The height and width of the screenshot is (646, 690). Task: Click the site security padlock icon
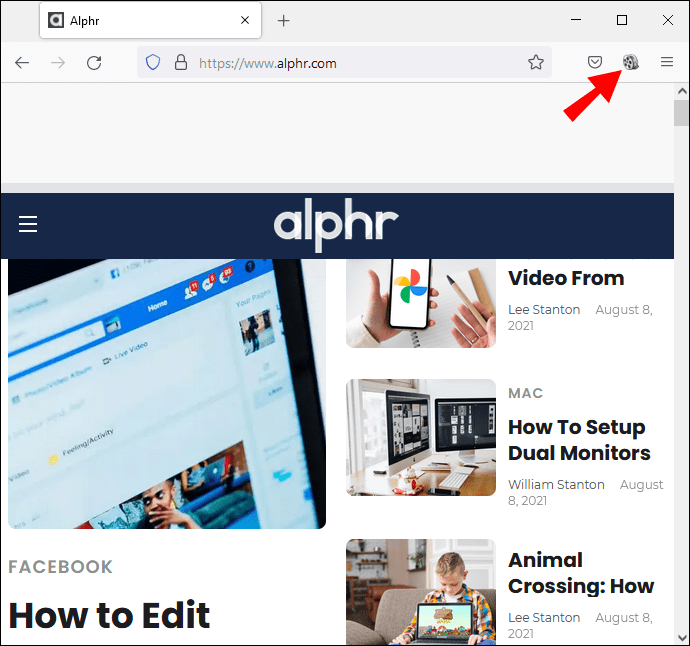click(x=181, y=62)
